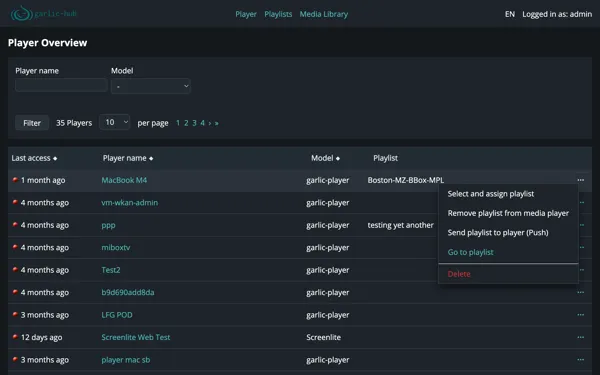Sort by Last access column

click(x=34, y=158)
